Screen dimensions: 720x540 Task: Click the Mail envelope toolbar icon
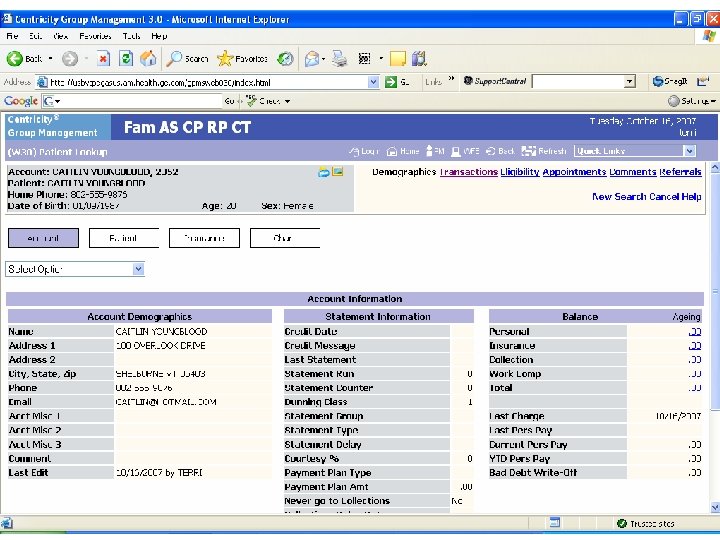[x=312, y=59]
